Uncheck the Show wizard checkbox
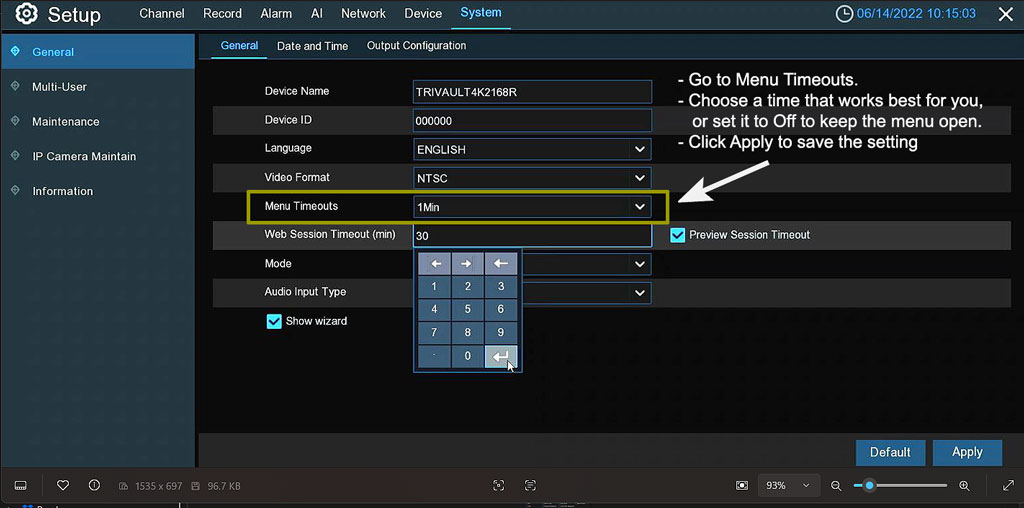 (274, 321)
